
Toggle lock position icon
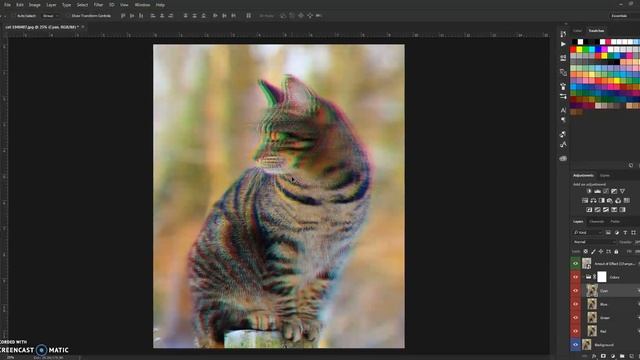[601, 251]
